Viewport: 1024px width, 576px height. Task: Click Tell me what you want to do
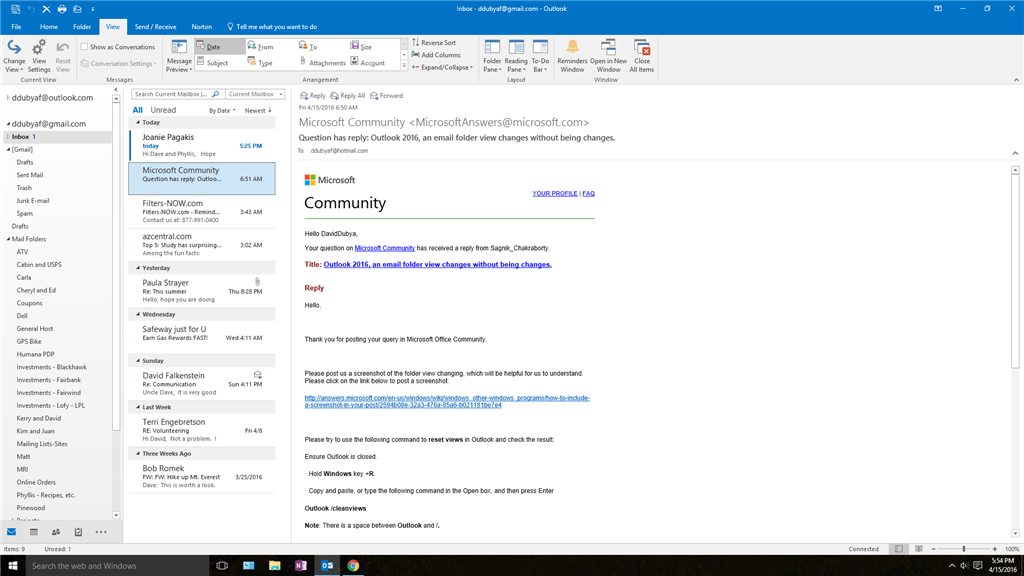[x=272, y=27]
